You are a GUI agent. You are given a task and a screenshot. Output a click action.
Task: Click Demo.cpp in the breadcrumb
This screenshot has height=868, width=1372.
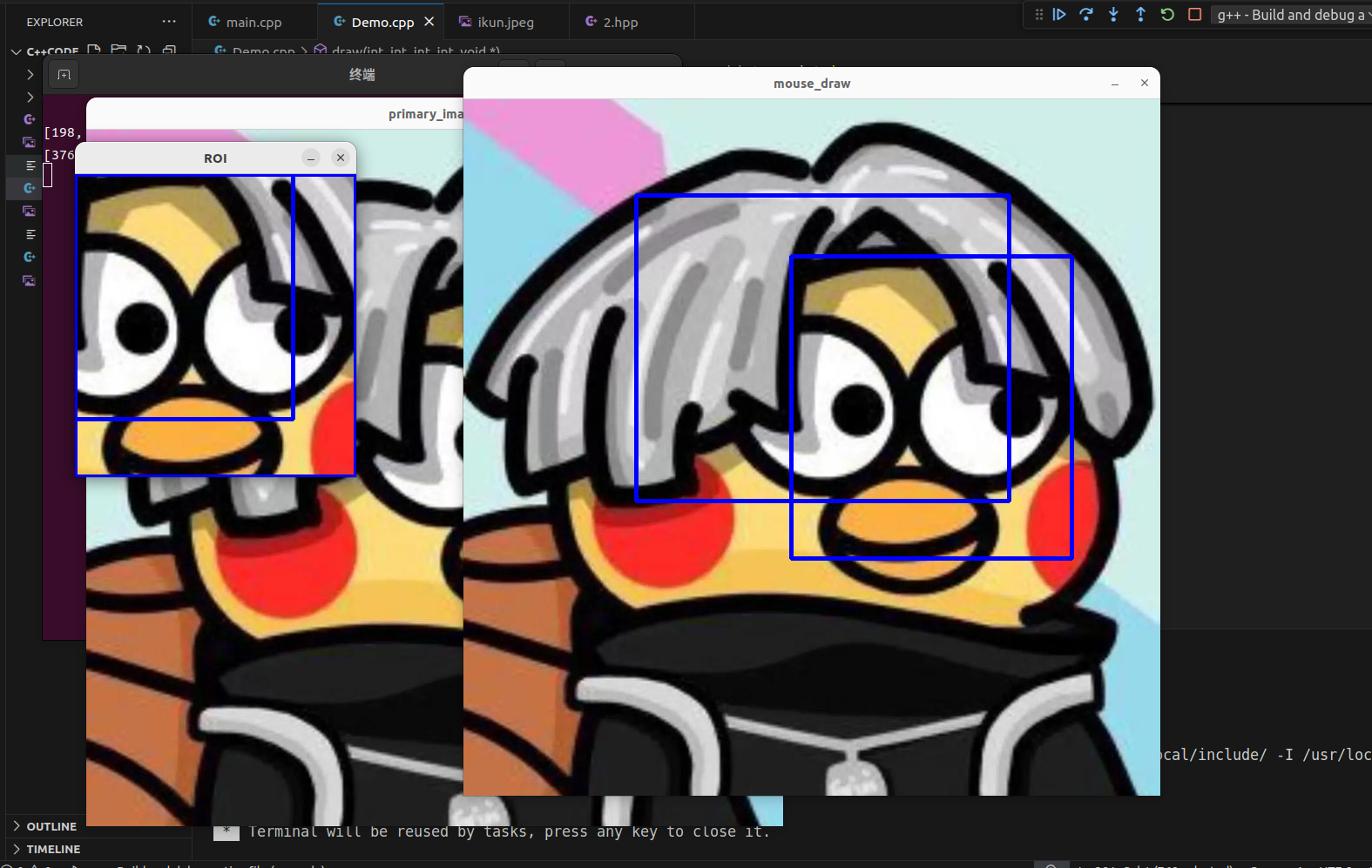click(x=263, y=51)
